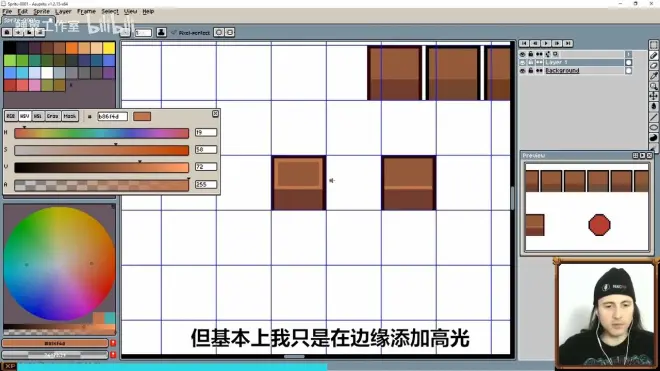Screen dimensions: 660x371
Task: Switch color picker to RGB mode
Action: pos(11,116)
